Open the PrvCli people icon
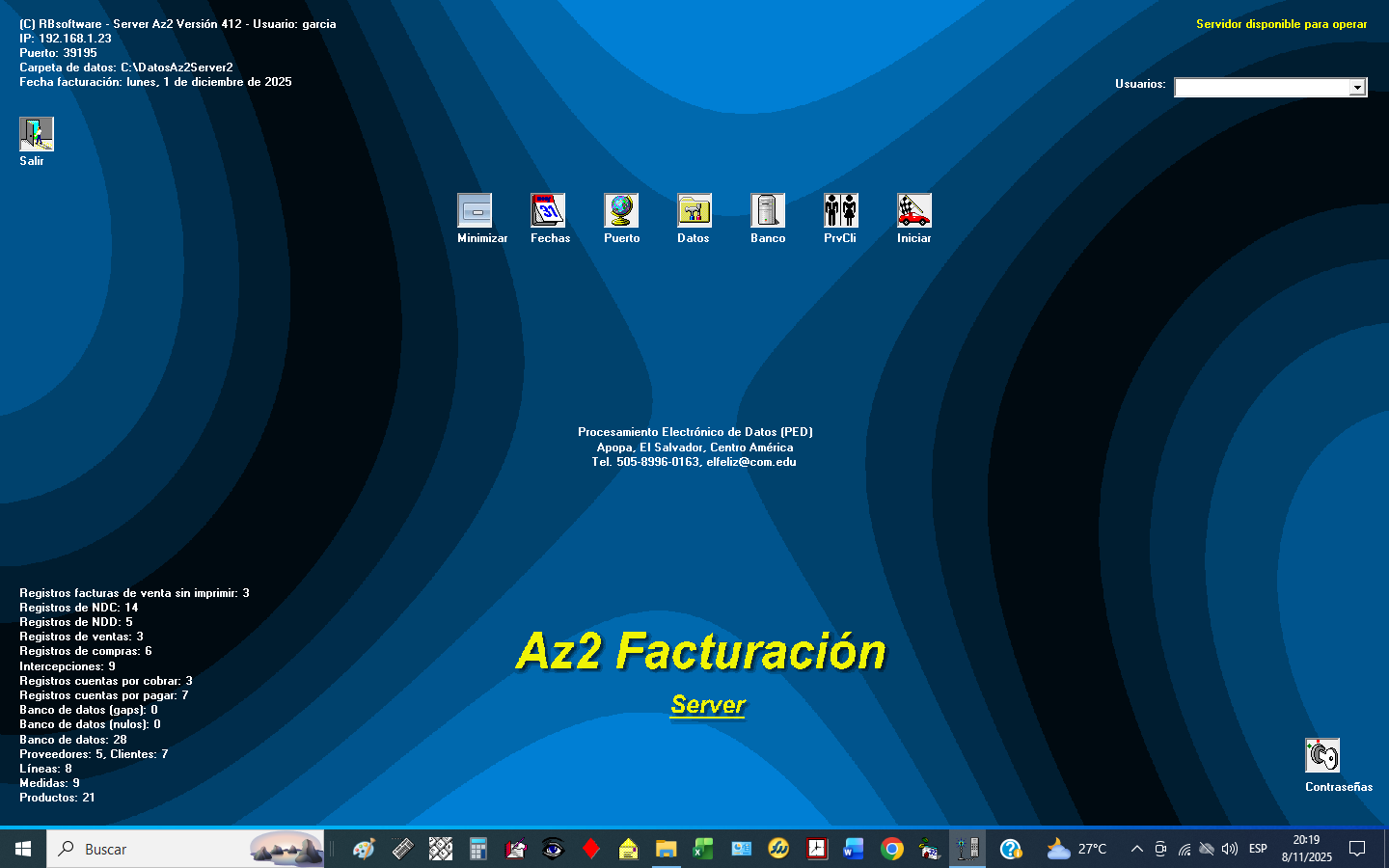 (x=841, y=210)
